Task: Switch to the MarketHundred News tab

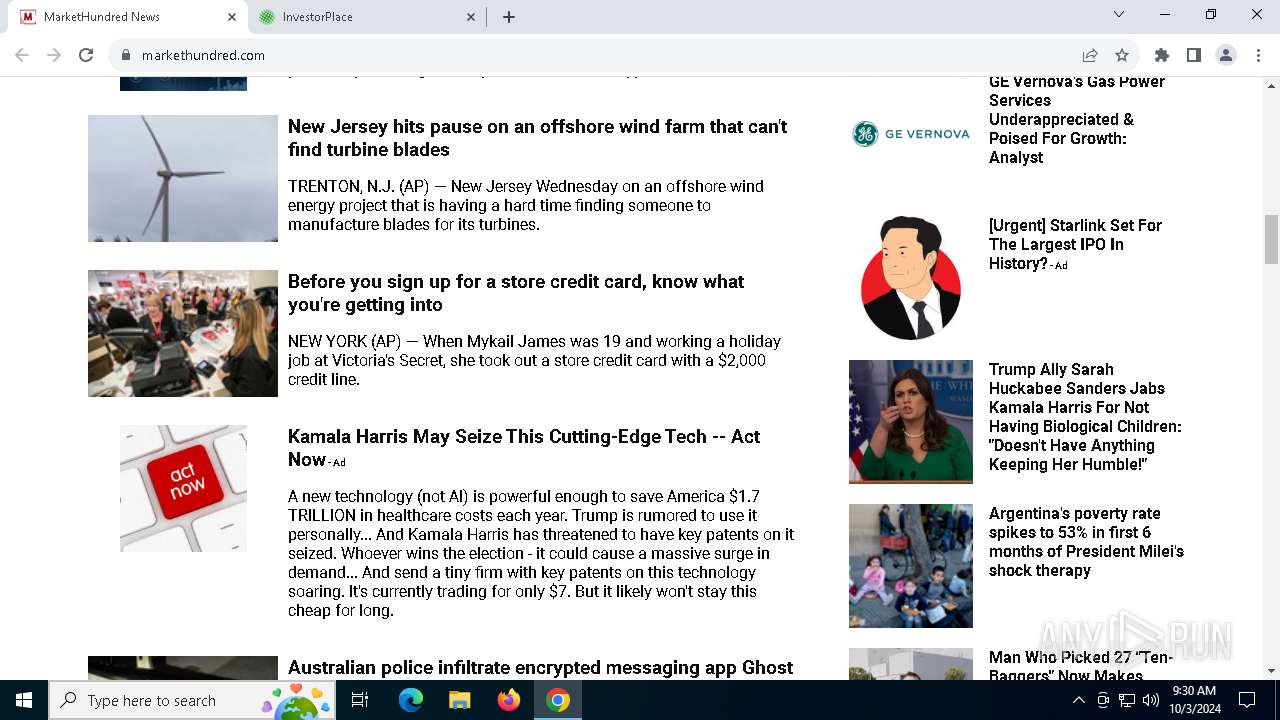Action: click(127, 17)
